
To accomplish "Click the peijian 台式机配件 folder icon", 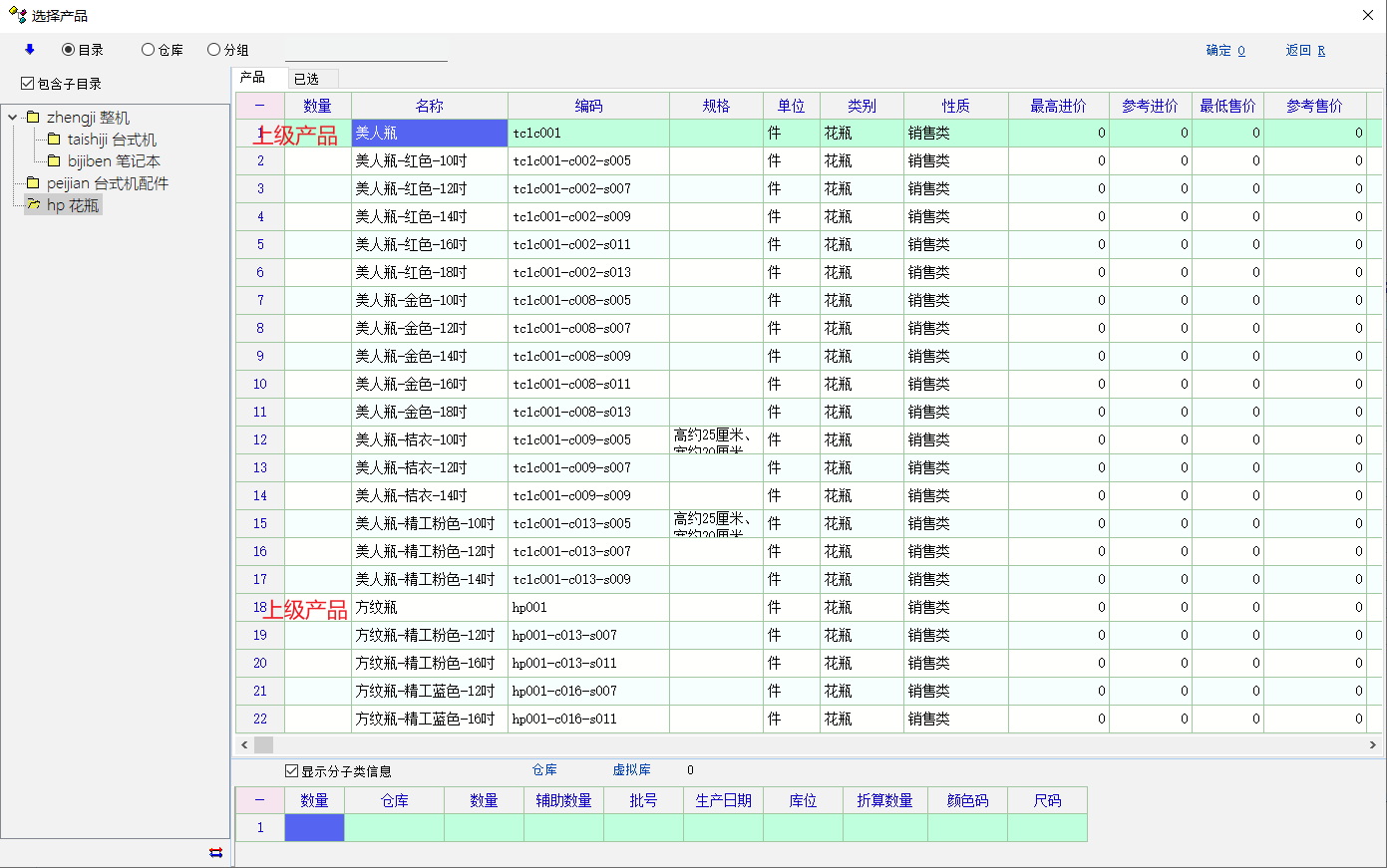I will click(33, 183).
